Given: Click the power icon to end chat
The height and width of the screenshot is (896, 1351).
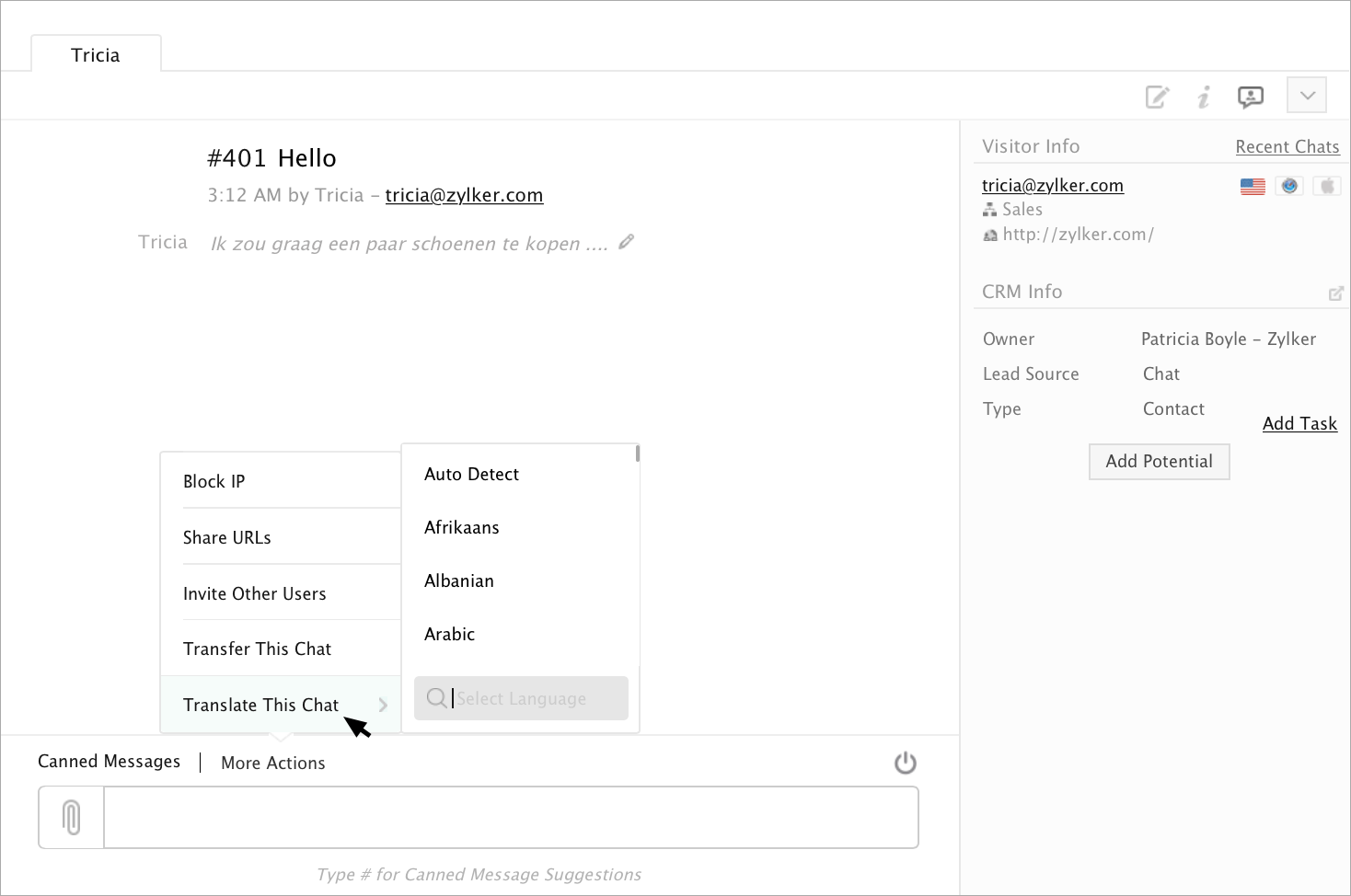Looking at the screenshot, I should coord(906,763).
